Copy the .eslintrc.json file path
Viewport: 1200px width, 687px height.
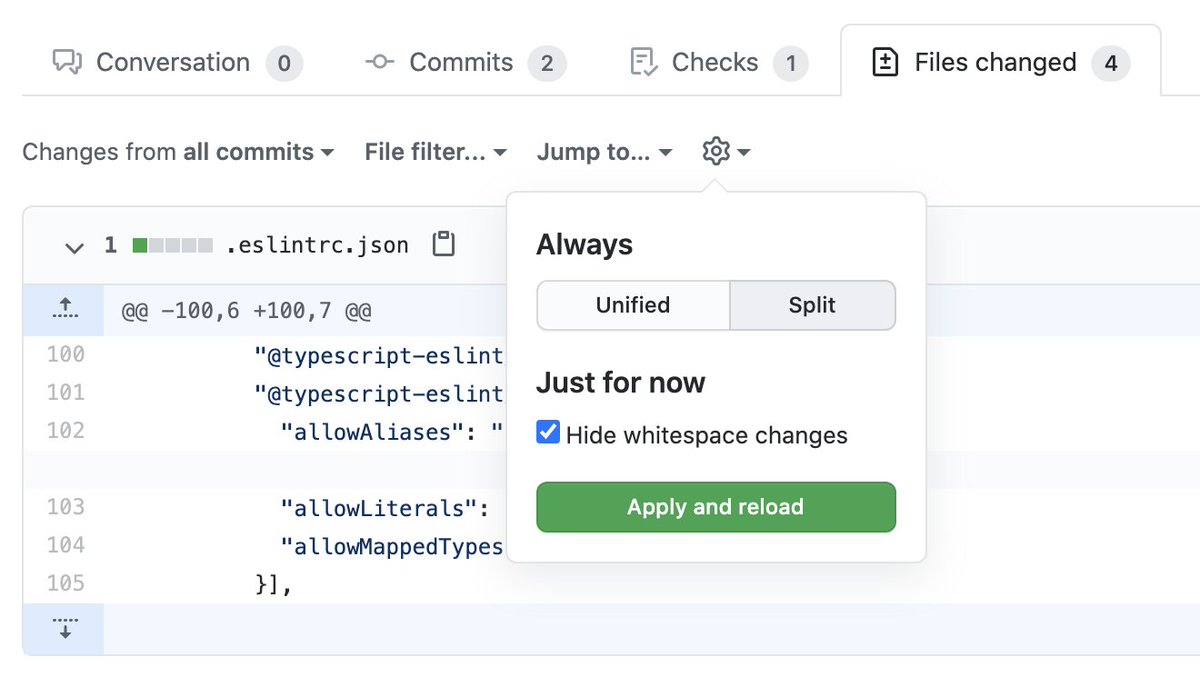tap(443, 244)
